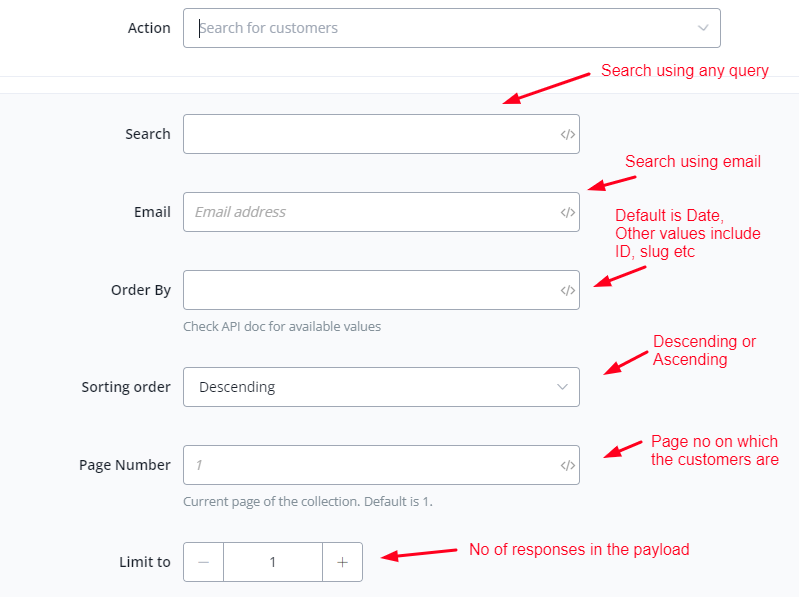Click into the Search text field
This screenshot has height=597, width=799.
click(x=370, y=134)
